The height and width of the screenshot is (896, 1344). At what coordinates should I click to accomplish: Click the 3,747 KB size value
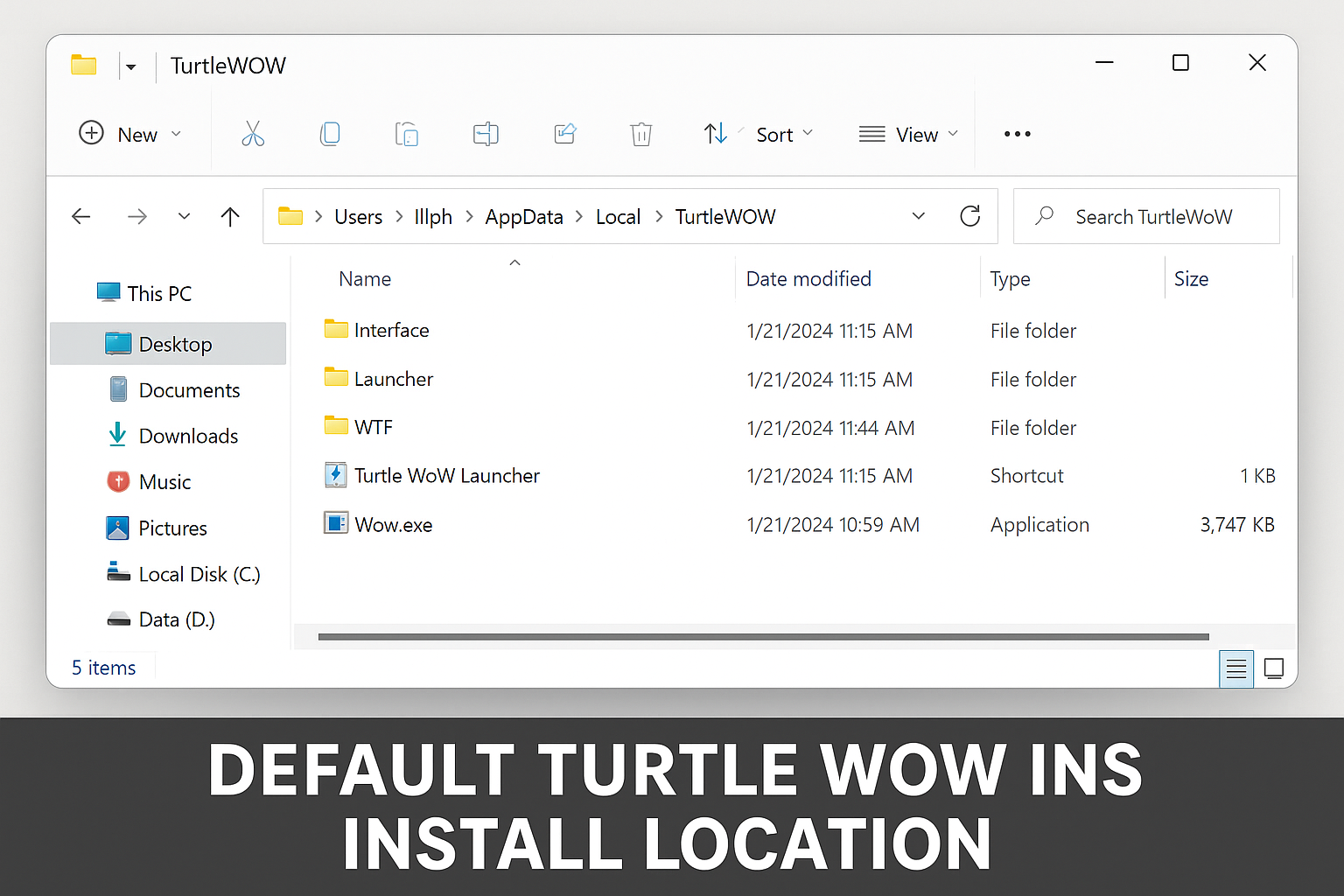pyautogui.click(x=1237, y=524)
